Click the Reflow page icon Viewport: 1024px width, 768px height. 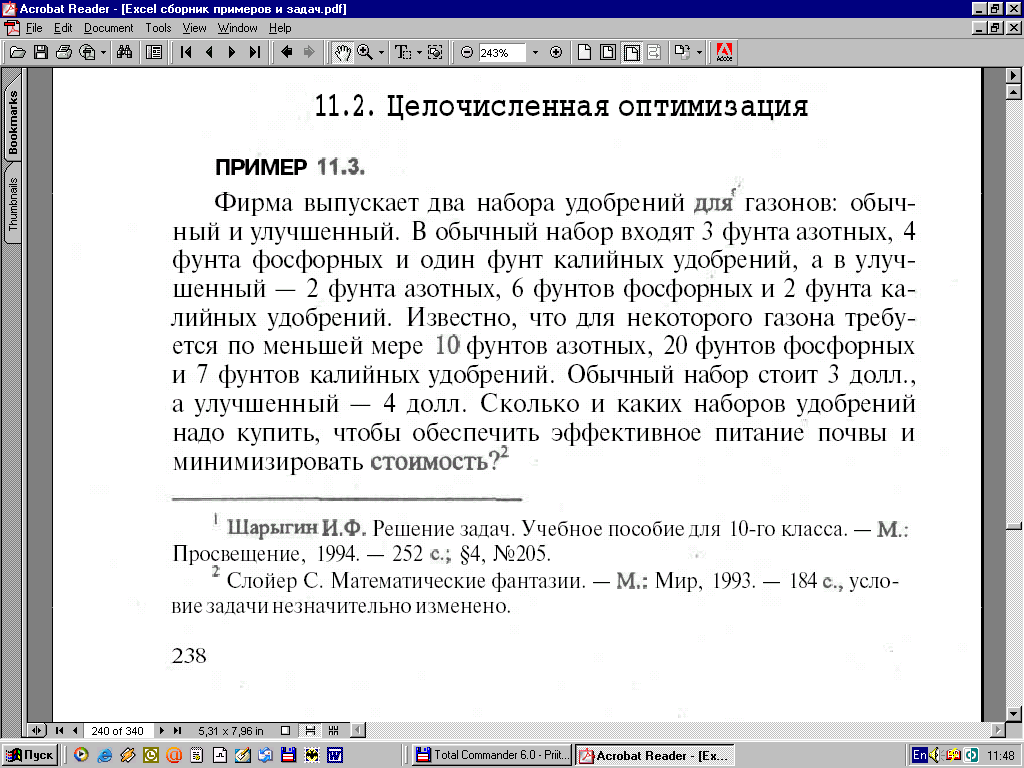654,52
